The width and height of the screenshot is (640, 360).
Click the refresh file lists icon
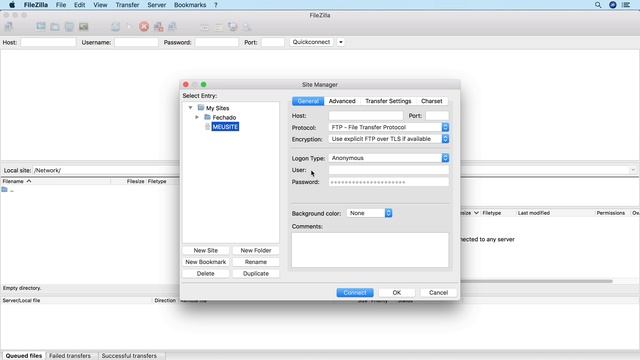click(116, 27)
